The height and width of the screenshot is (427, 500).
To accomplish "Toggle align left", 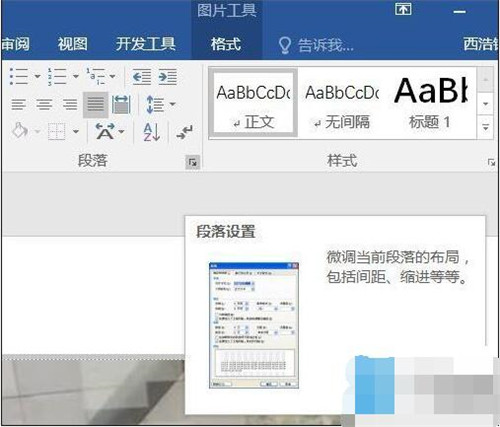I will point(19,105).
